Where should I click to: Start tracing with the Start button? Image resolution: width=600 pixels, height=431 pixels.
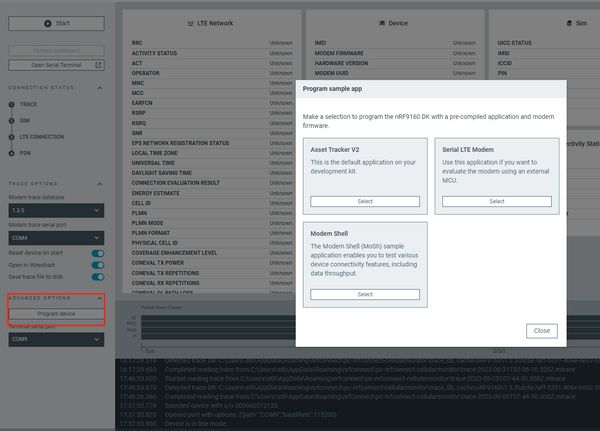[56, 23]
